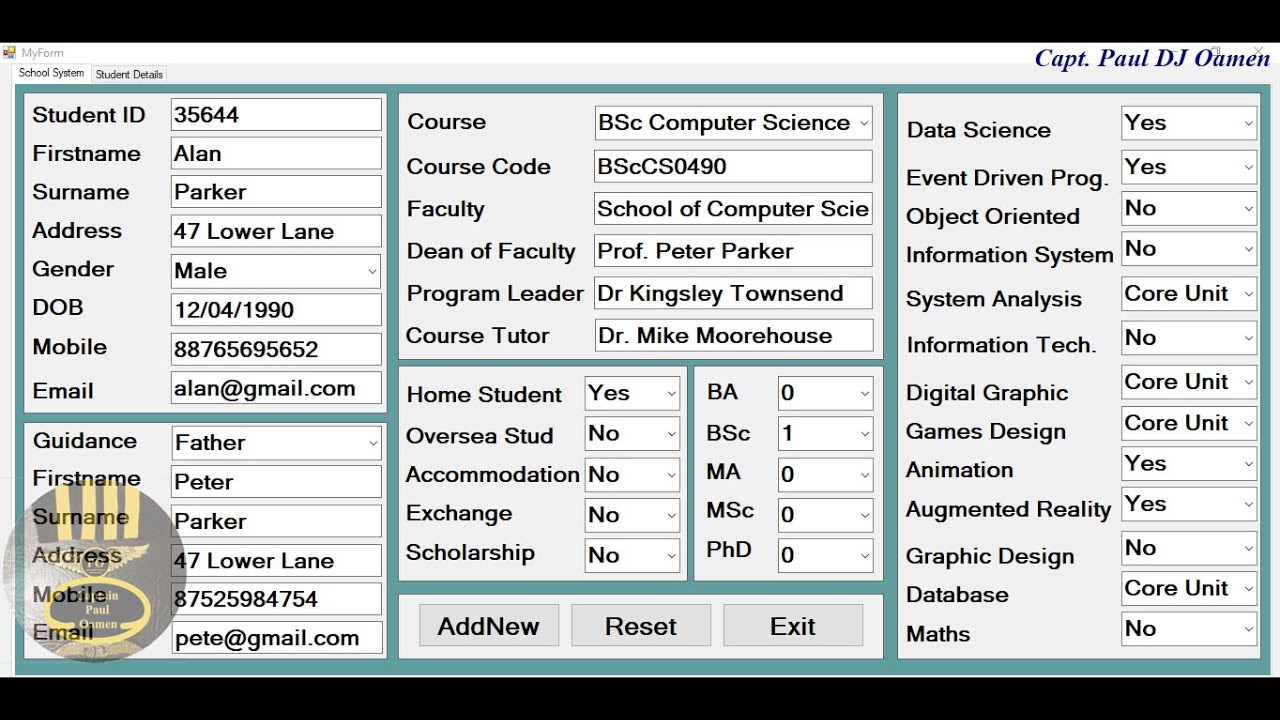Click the Student ID field
The image size is (1280, 720).
(x=276, y=114)
